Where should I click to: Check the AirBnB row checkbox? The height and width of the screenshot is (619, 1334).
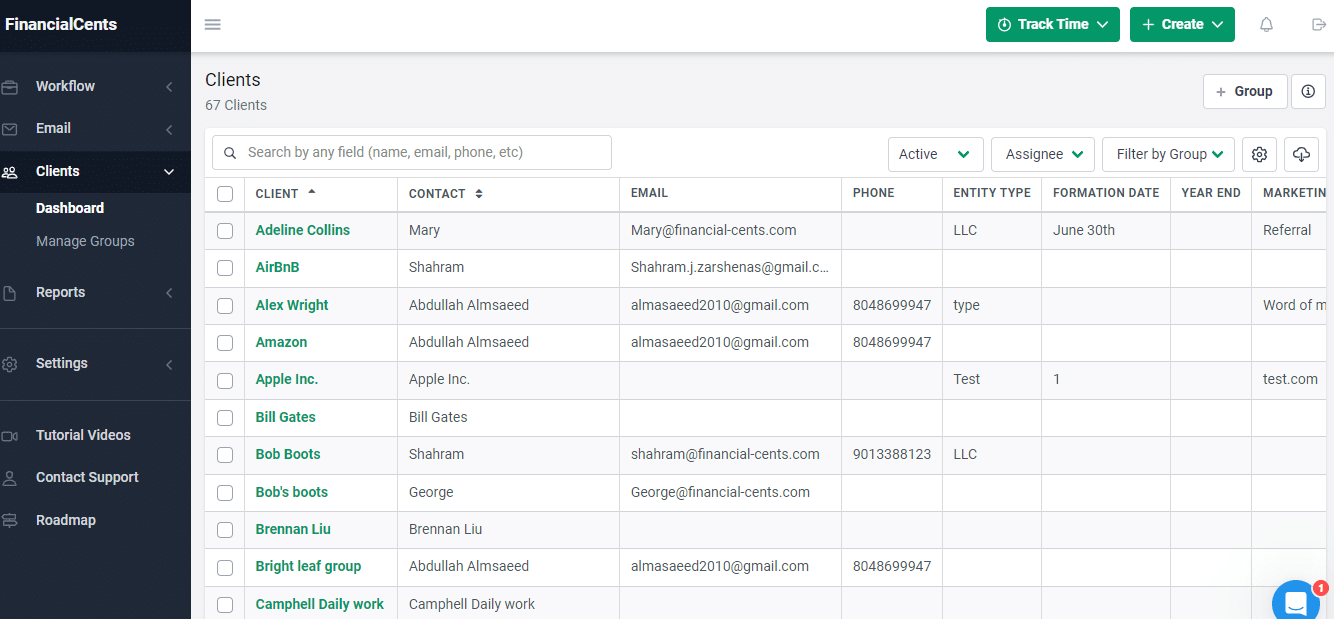[225, 268]
